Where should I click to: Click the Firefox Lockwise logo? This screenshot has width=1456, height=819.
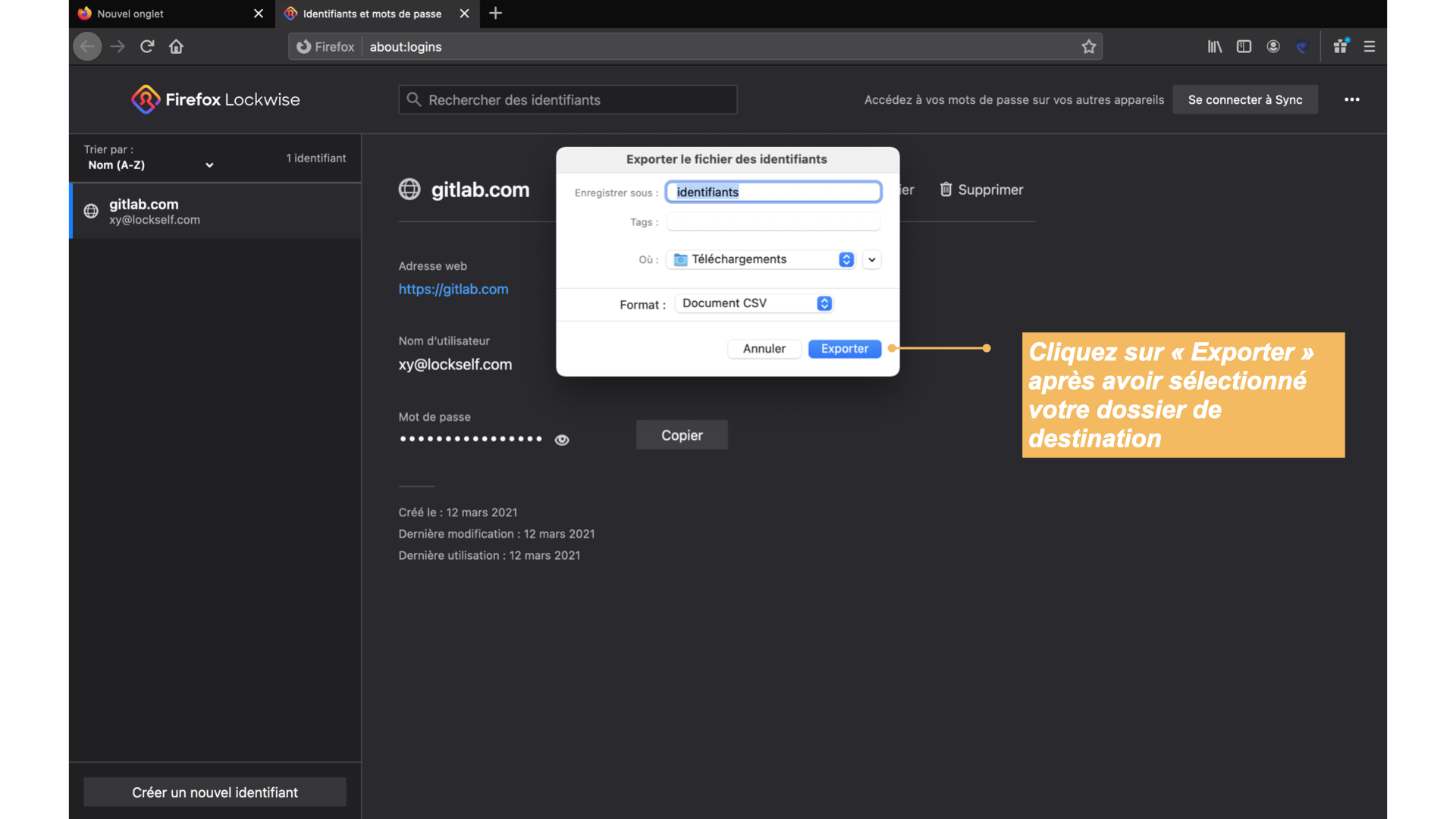pos(215,99)
